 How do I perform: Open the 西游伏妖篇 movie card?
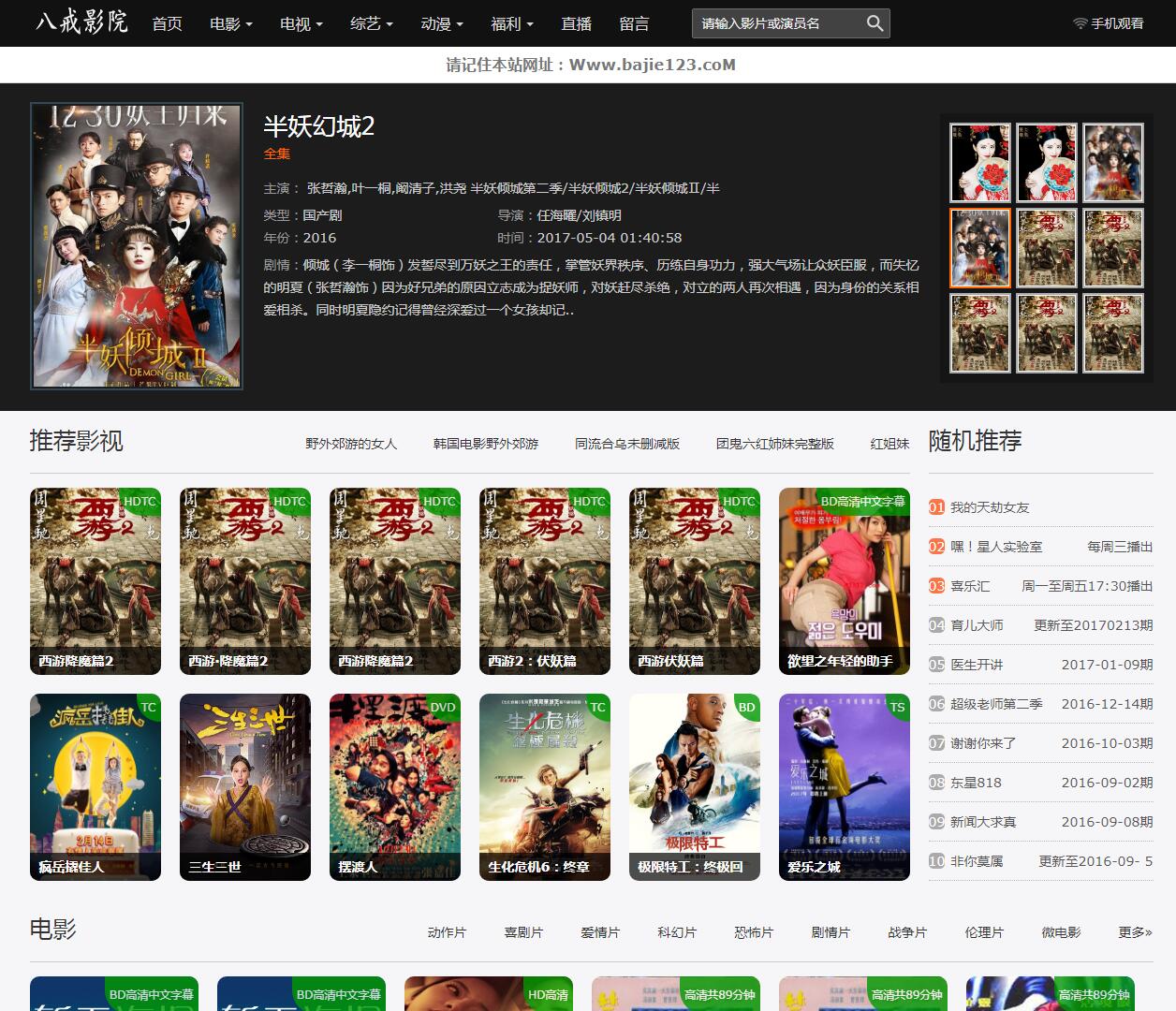pos(695,581)
